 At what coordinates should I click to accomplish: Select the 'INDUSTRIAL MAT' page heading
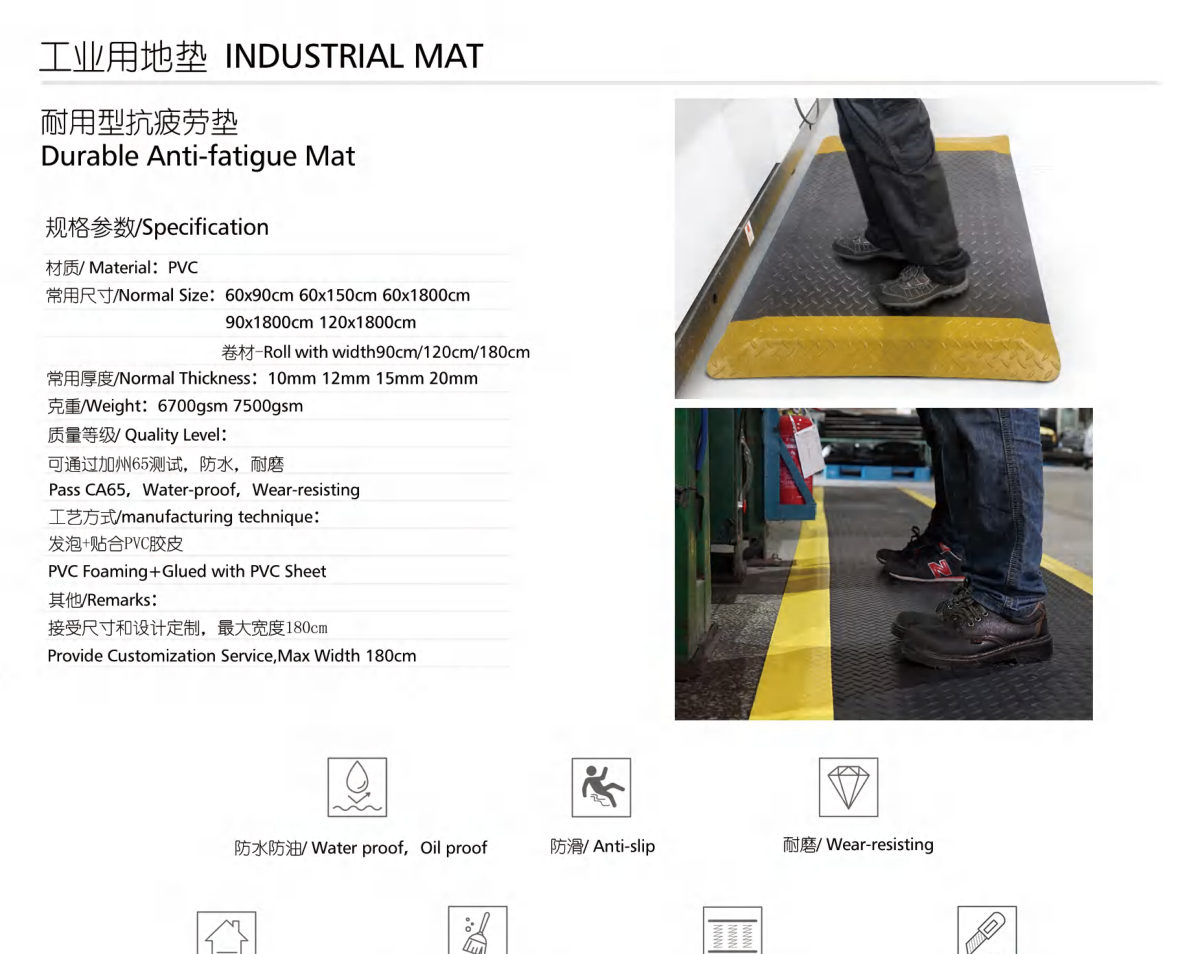point(354,57)
